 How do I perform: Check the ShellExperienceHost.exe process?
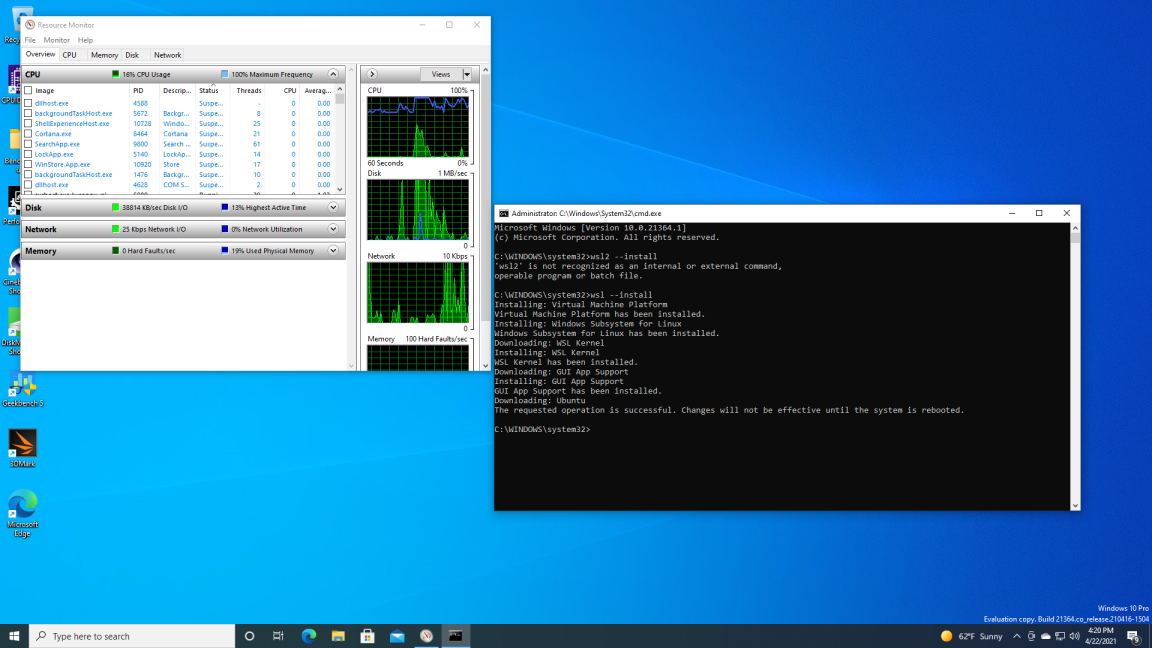pos(28,123)
